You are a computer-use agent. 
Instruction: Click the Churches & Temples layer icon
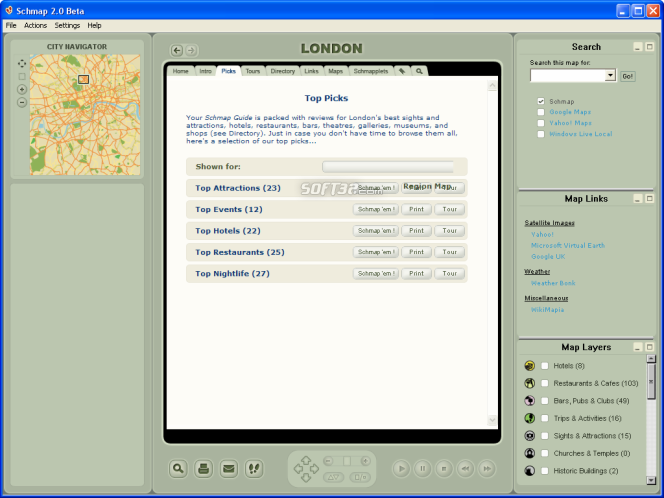[529, 453]
